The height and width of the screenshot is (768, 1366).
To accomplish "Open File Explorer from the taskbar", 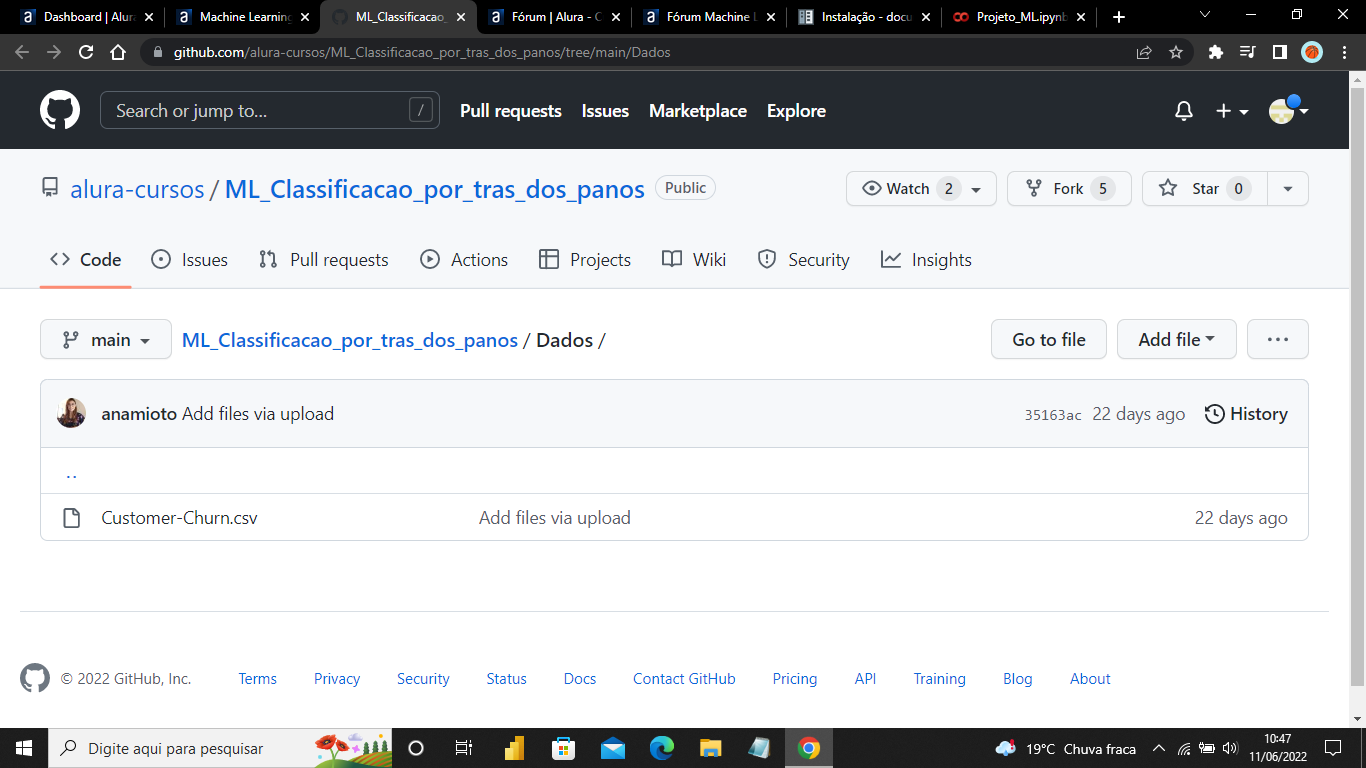I will click(711, 748).
